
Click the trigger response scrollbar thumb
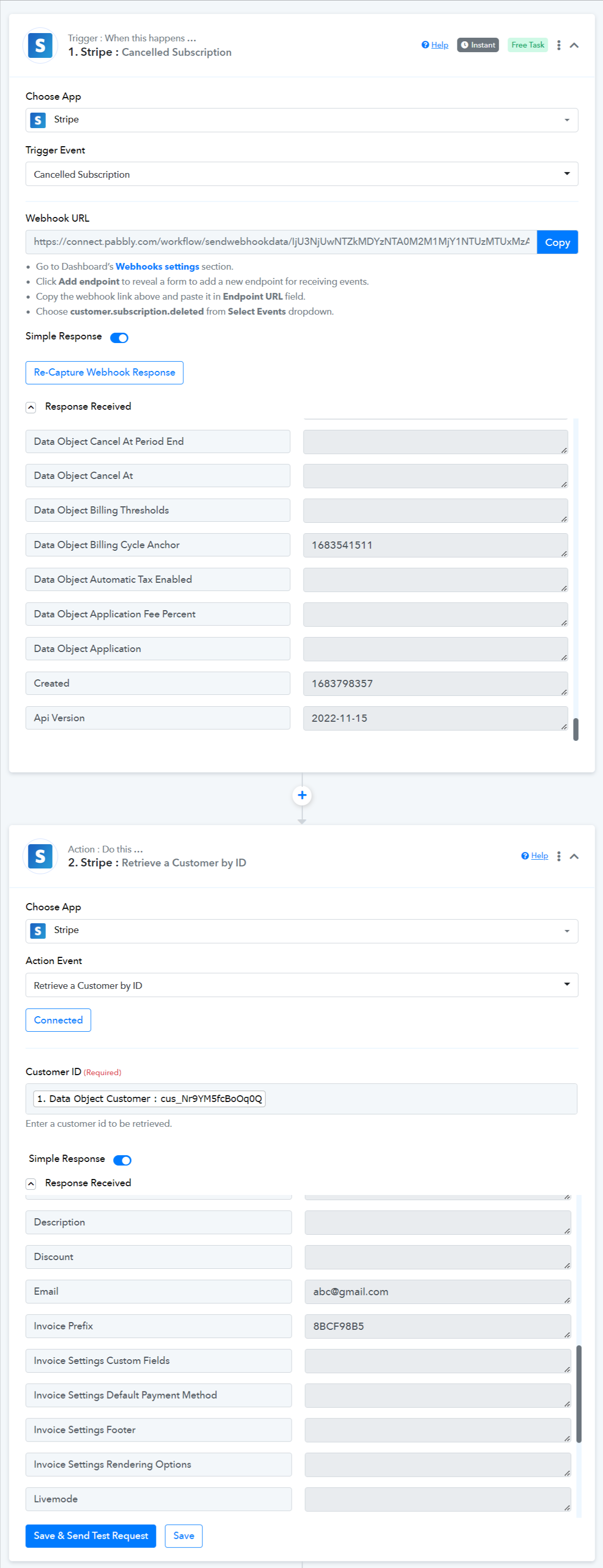click(x=576, y=729)
